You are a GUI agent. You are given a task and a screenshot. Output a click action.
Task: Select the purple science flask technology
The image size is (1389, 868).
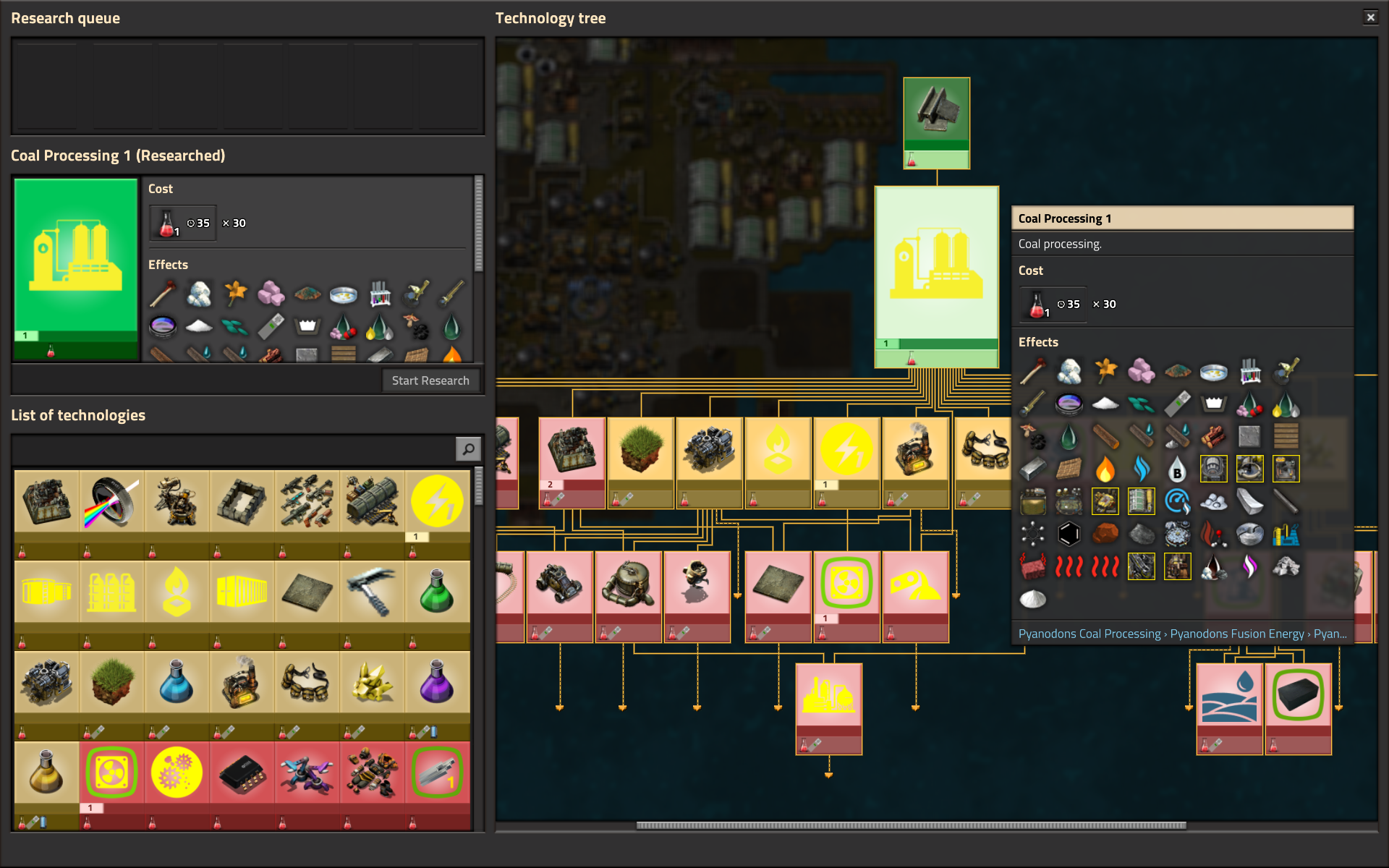point(437,683)
